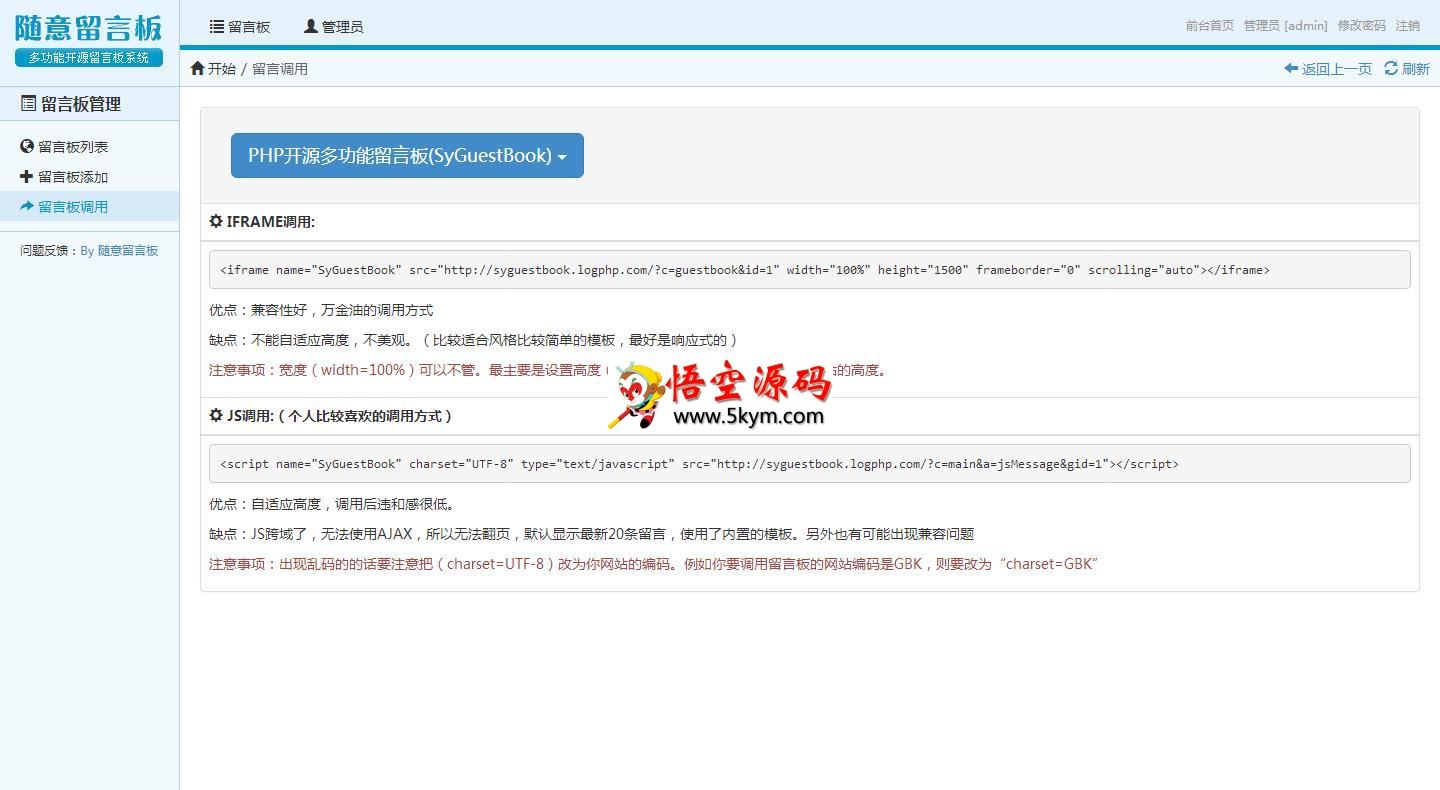
Task: Open 留言板列表 in the sidebar
Action: (x=73, y=147)
